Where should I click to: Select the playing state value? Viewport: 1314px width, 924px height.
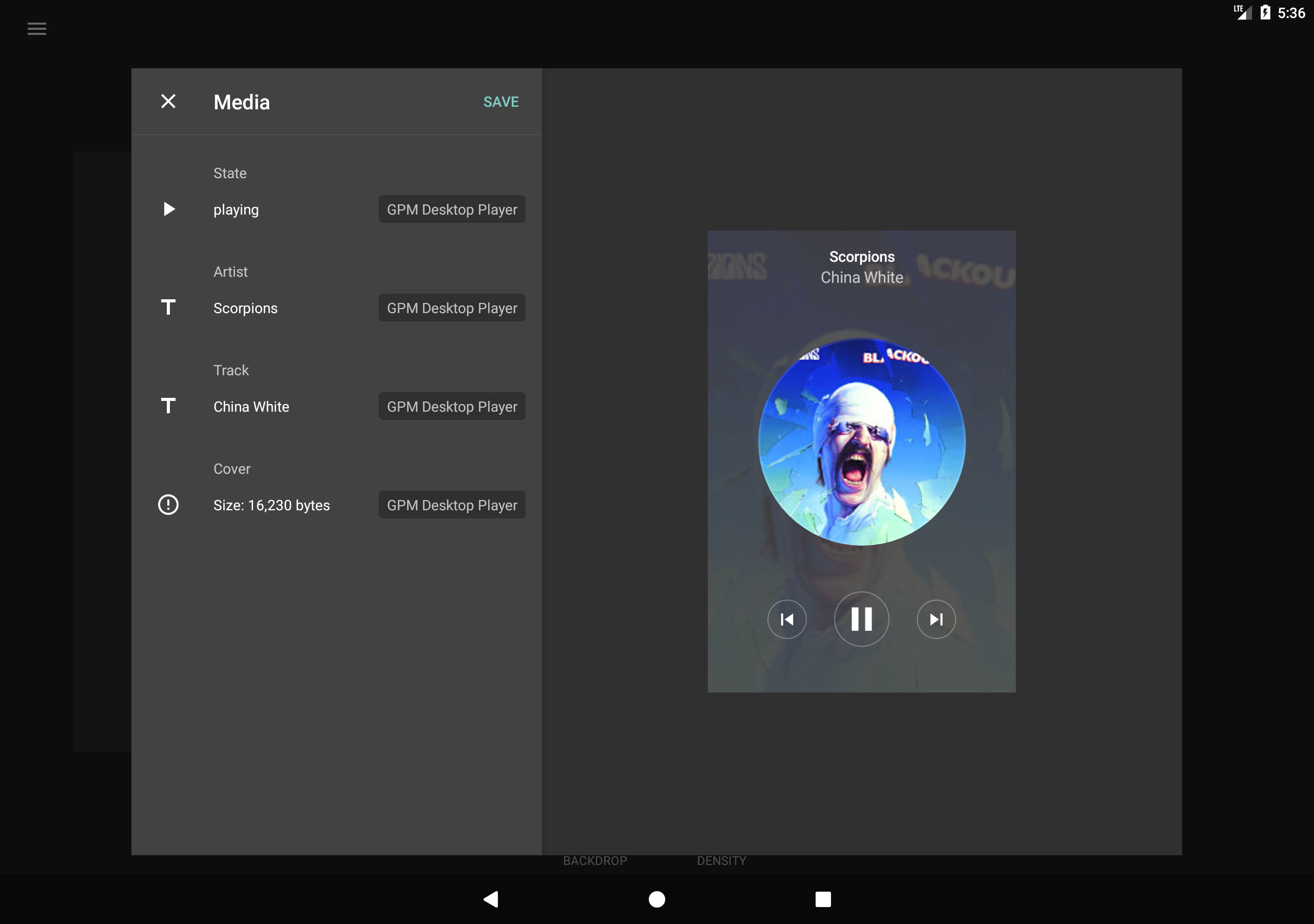[x=236, y=210]
